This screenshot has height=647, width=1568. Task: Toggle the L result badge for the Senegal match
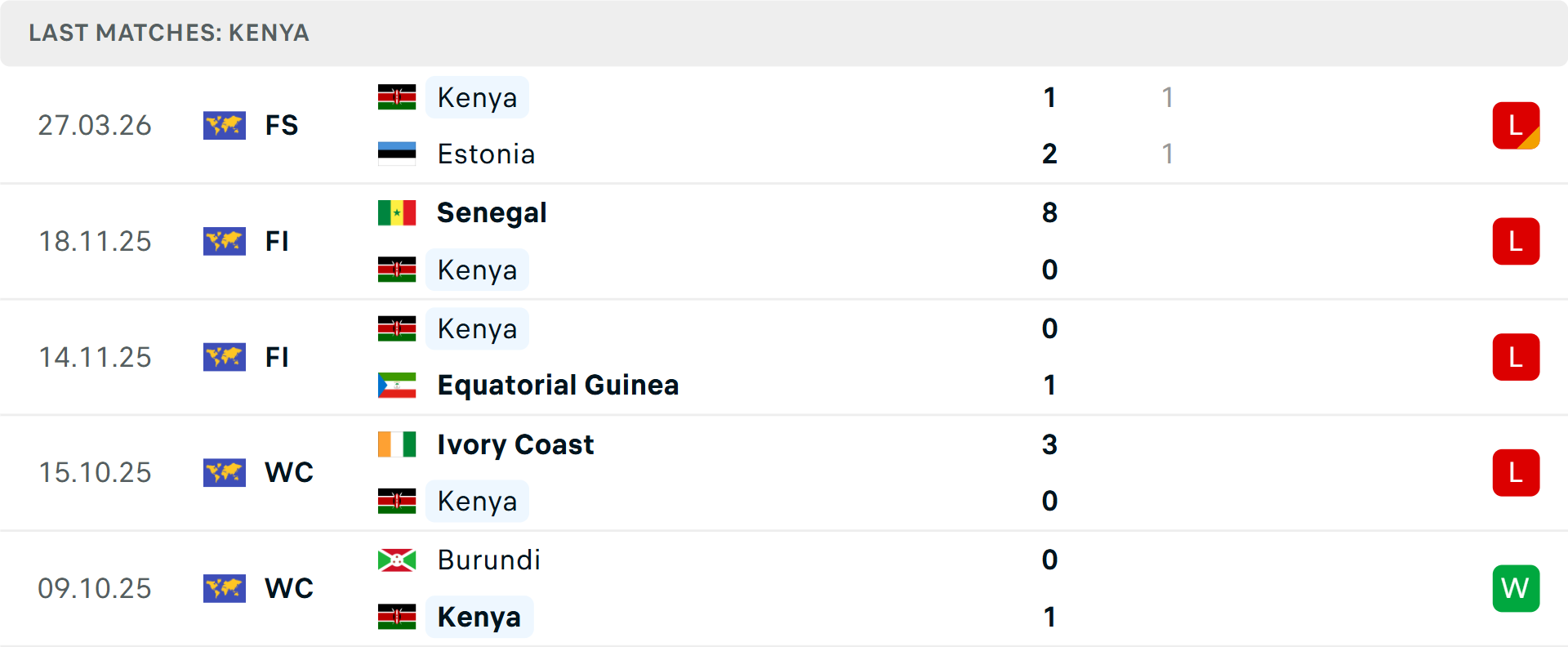point(1517,241)
